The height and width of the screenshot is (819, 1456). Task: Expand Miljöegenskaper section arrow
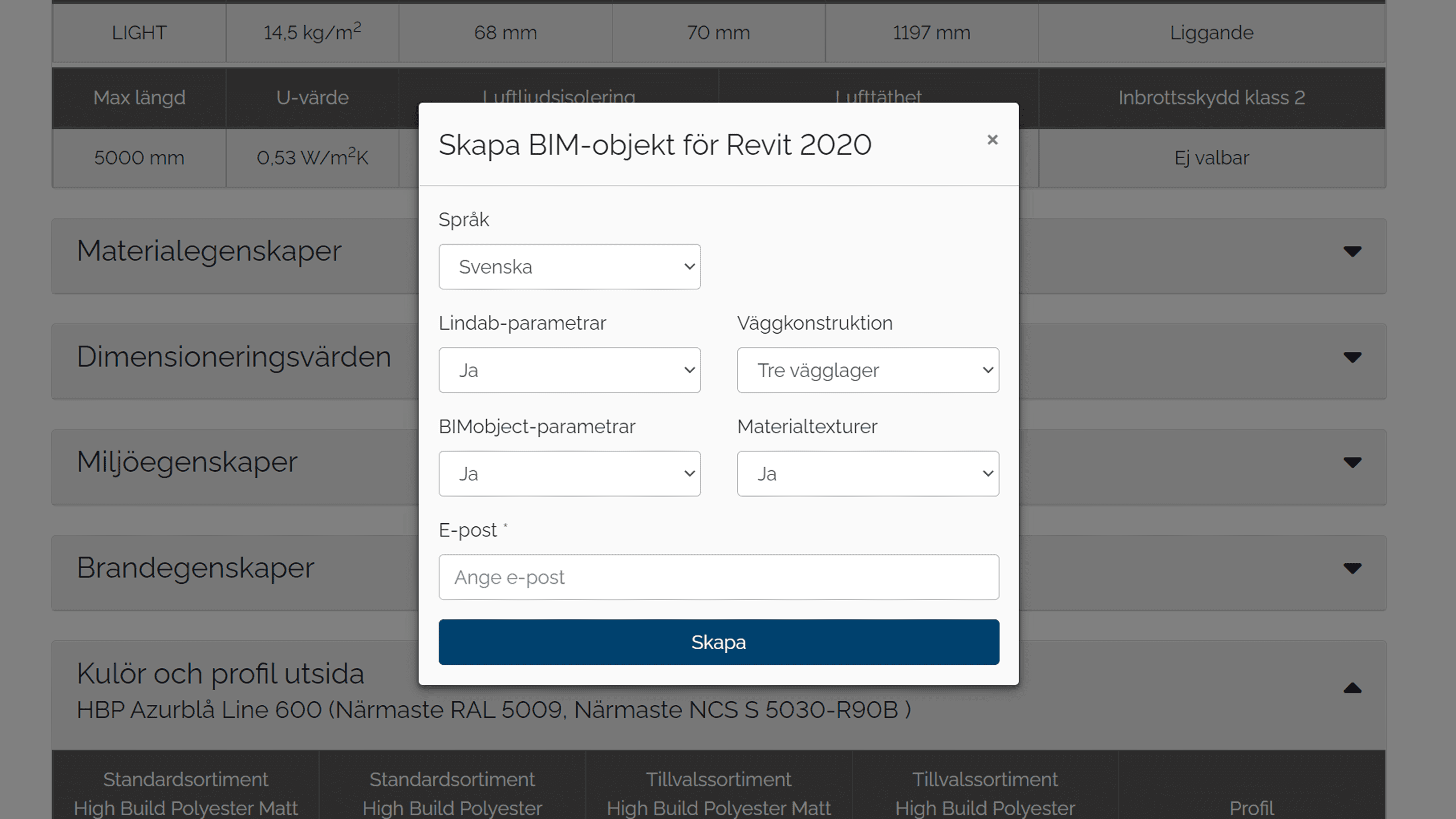1352,463
